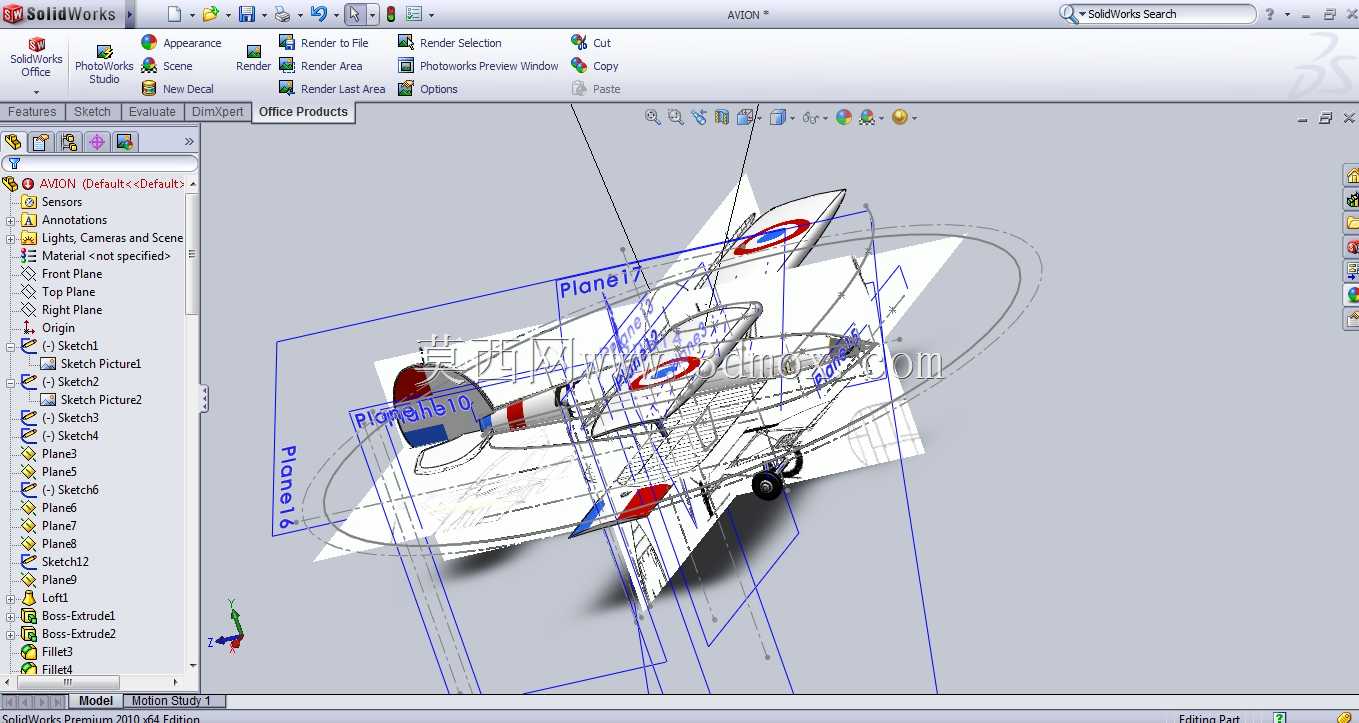Start the Render command
1359x723 pixels.
pos(253,58)
